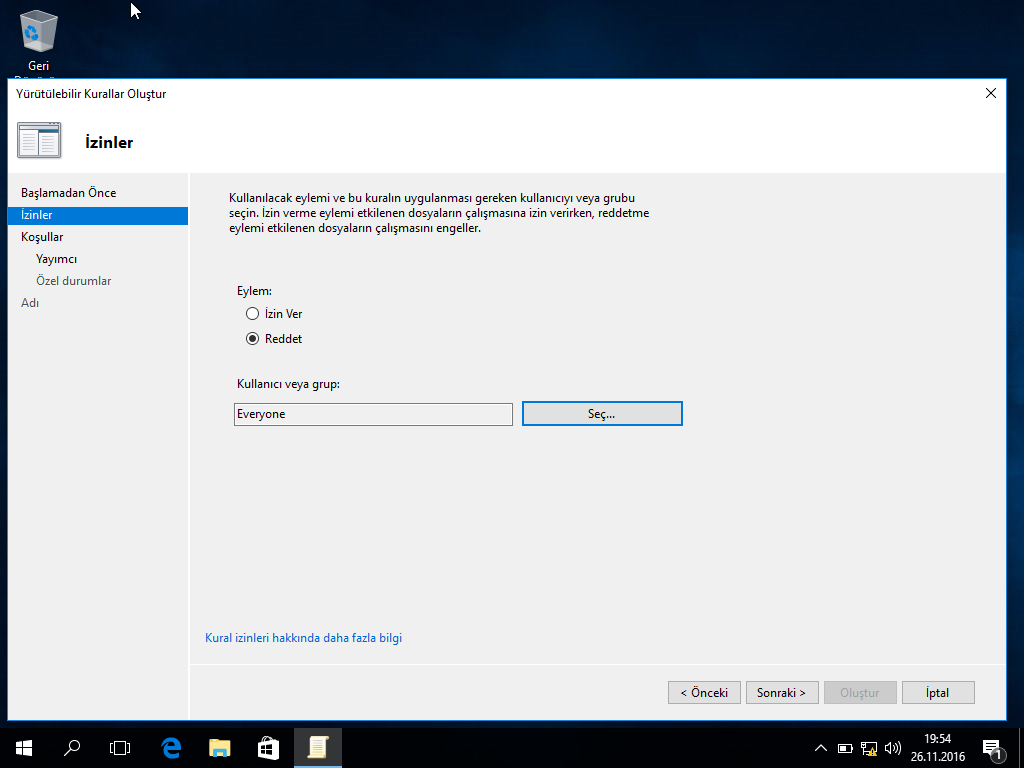Launch Microsoft Edge from the taskbar
The image size is (1024, 768).
click(x=171, y=747)
